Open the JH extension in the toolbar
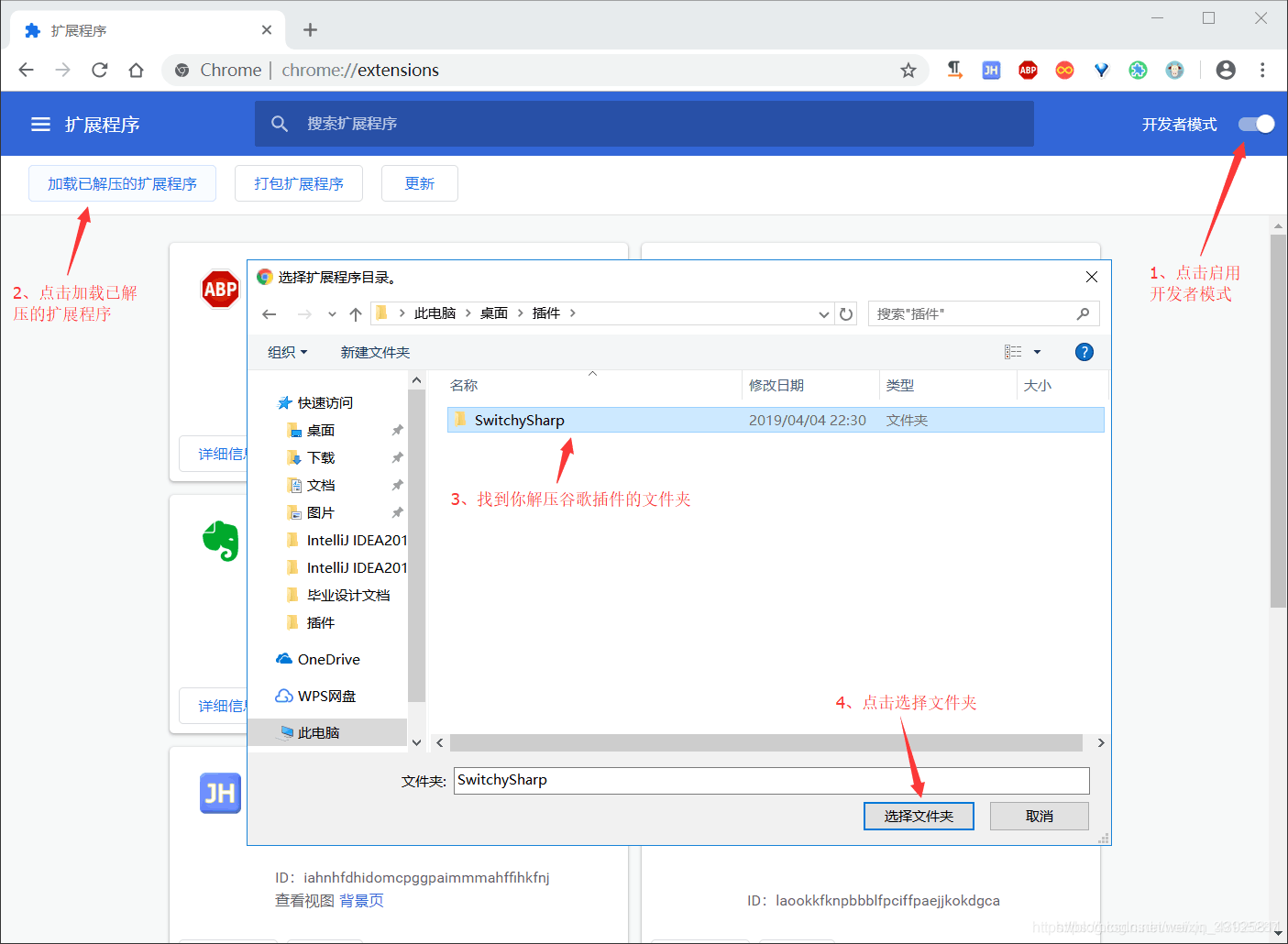This screenshot has width=1288, height=944. click(x=991, y=70)
